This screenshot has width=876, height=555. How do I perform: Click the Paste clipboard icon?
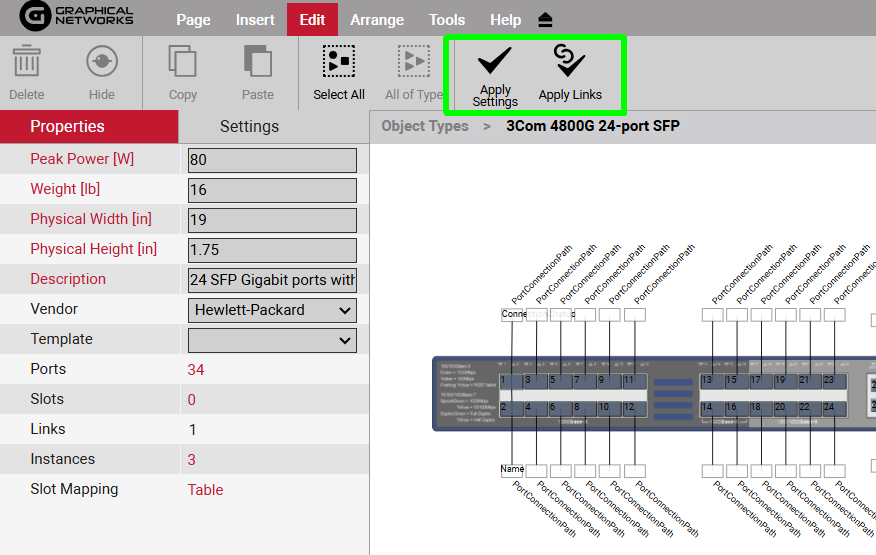coord(257,63)
